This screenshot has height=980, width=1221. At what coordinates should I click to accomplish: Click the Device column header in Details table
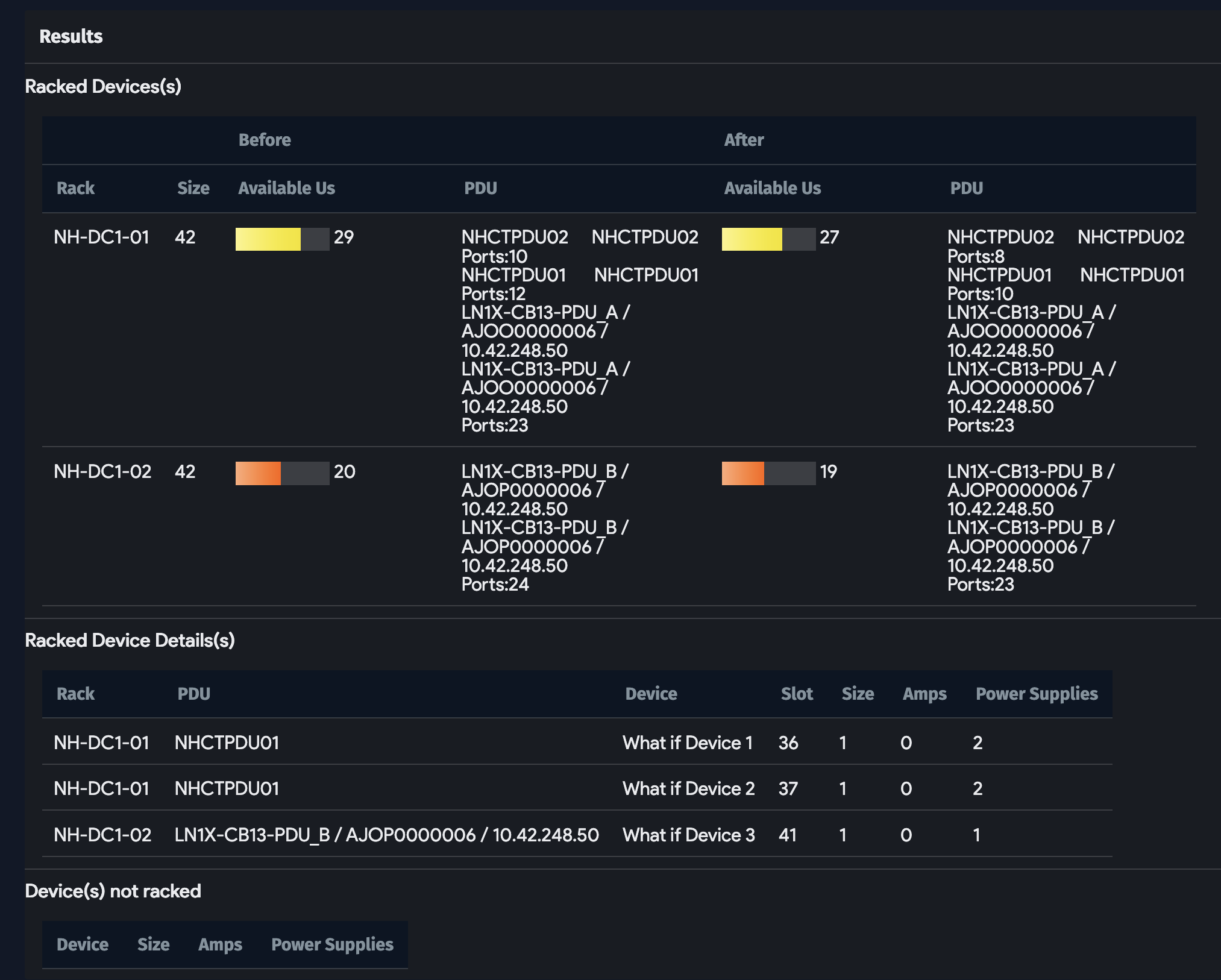coord(651,694)
